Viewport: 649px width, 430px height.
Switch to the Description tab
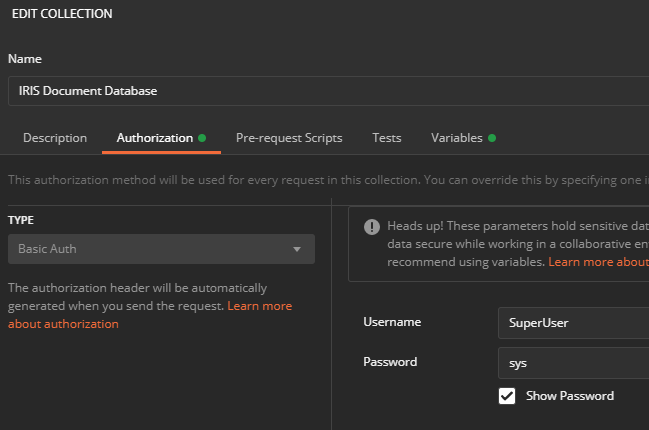coord(55,138)
